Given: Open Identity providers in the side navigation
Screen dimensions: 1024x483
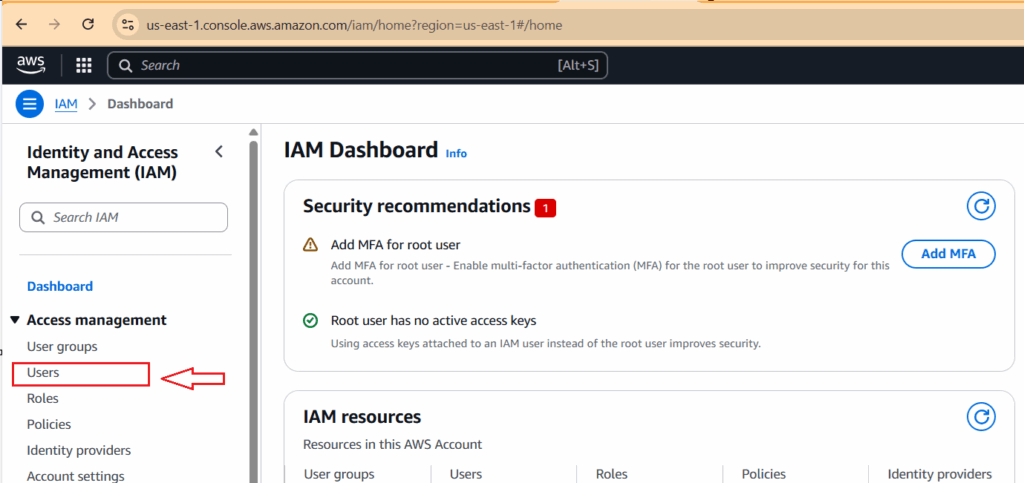Looking at the screenshot, I should 78,450.
